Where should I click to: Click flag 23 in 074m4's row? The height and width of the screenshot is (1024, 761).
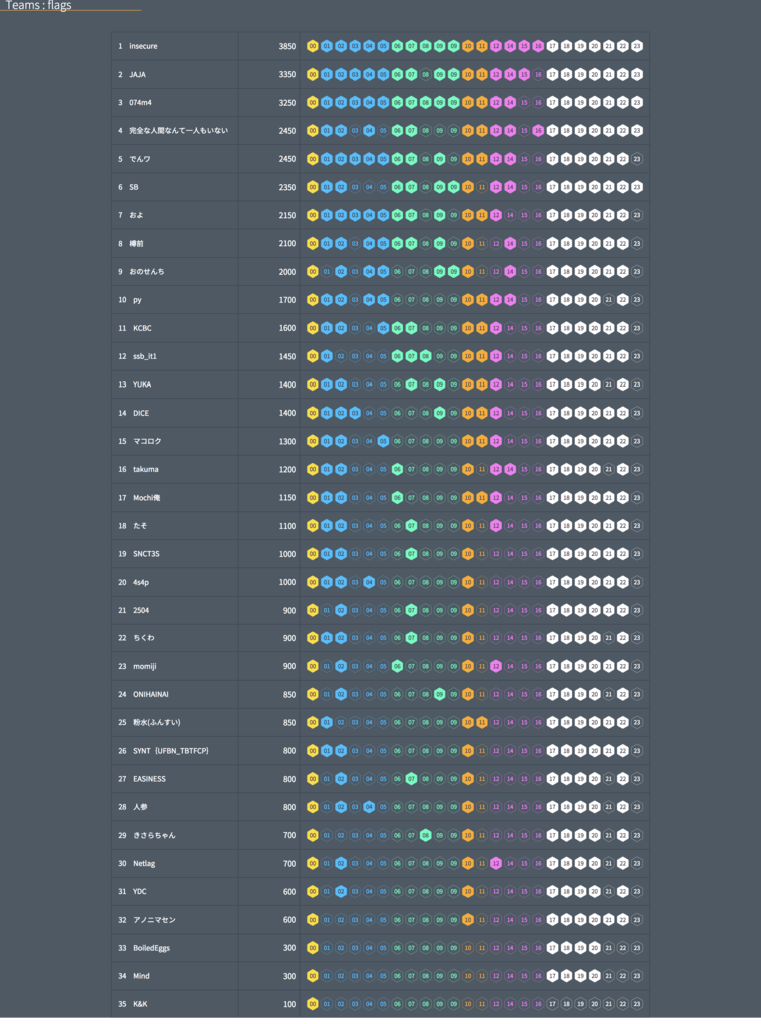[x=637, y=102]
